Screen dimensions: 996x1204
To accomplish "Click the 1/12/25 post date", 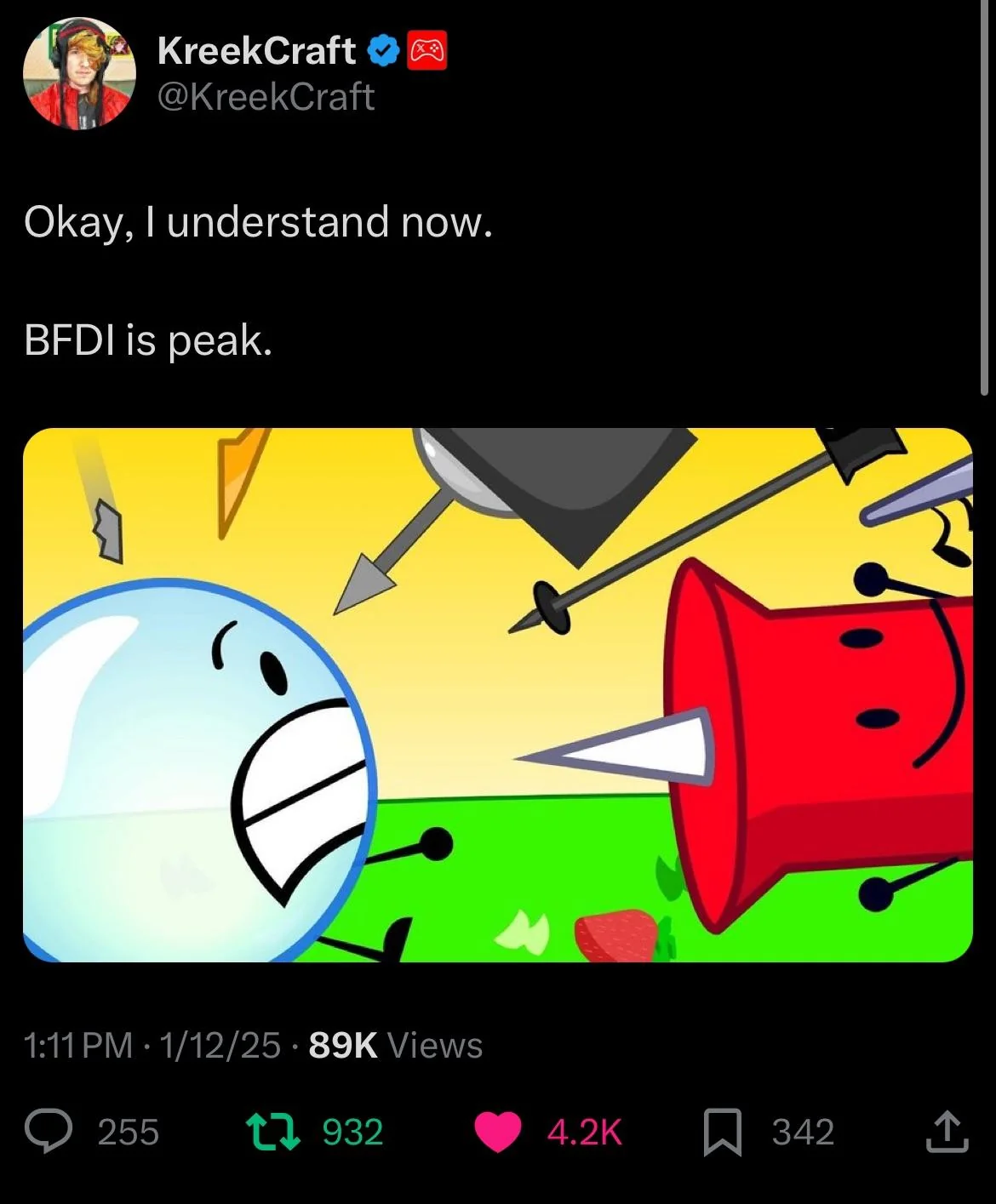I will (x=220, y=1045).
